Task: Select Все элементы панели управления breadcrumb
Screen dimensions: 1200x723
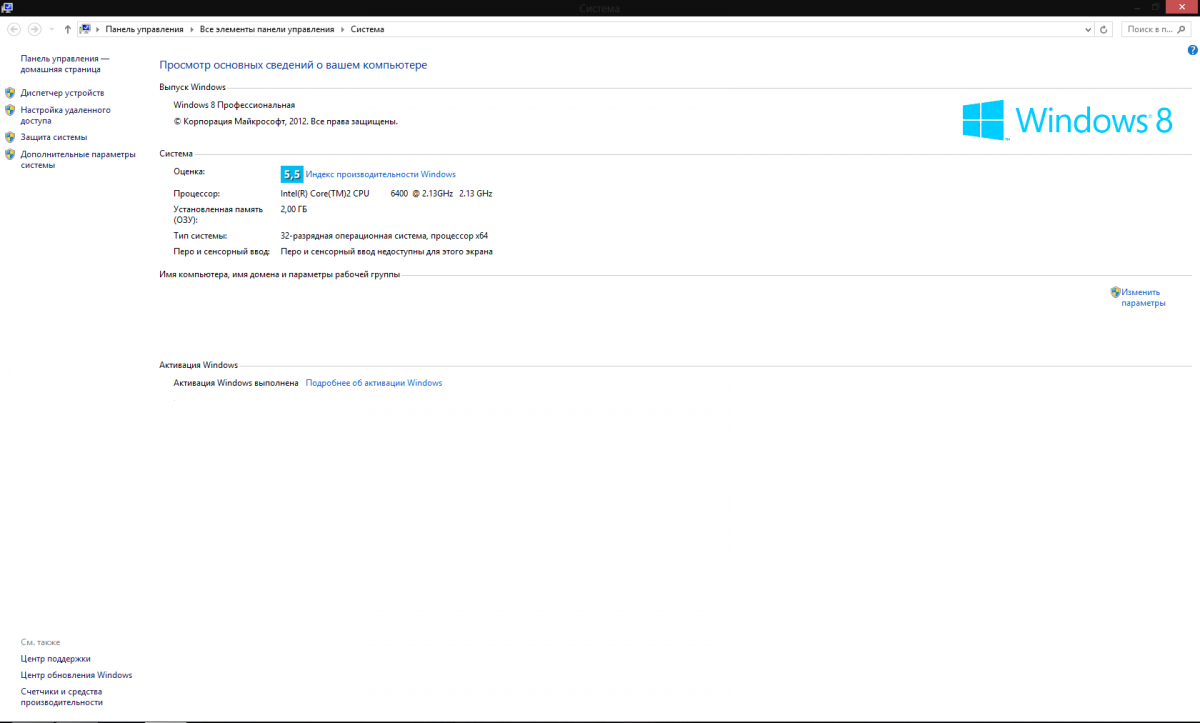Action: click(x=268, y=30)
